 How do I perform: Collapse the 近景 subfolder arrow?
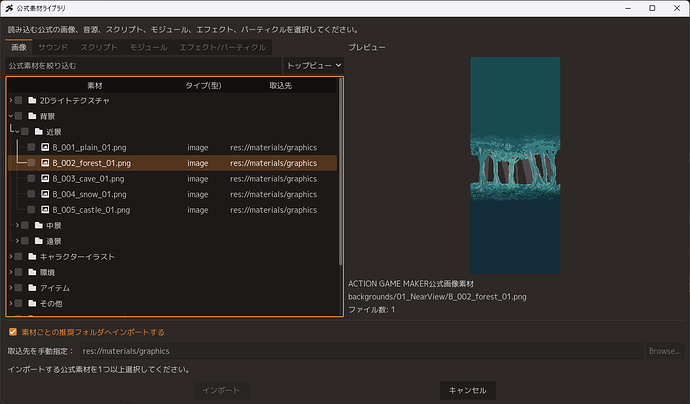click(x=17, y=132)
